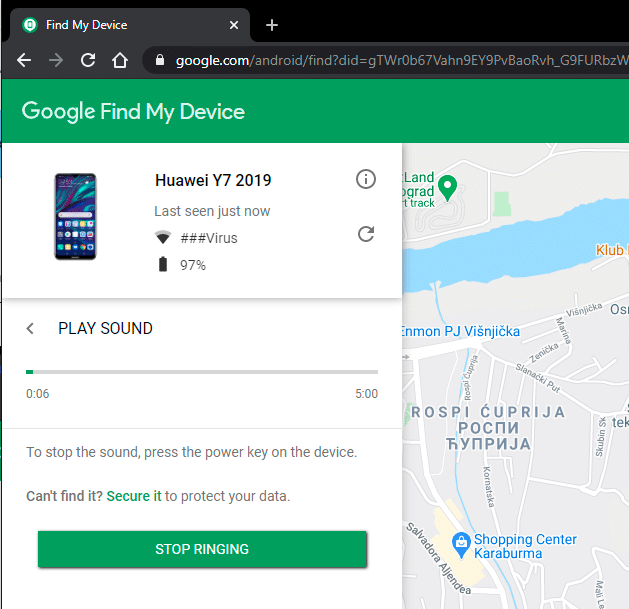Click the address bar URL
629x609 pixels.
click(x=402, y=60)
